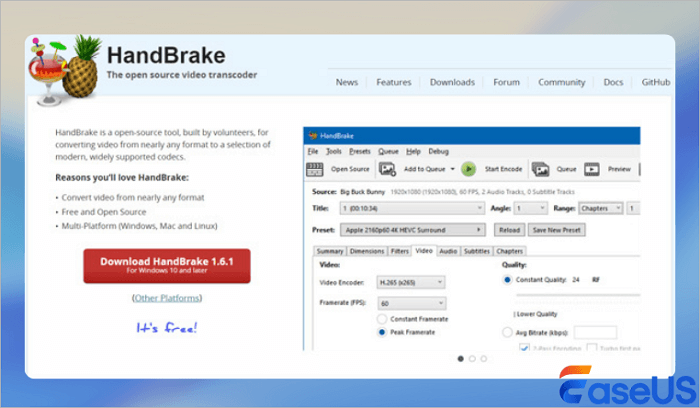Click the Avg Bitrate input field
The height and width of the screenshot is (408, 700).
point(594,332)
